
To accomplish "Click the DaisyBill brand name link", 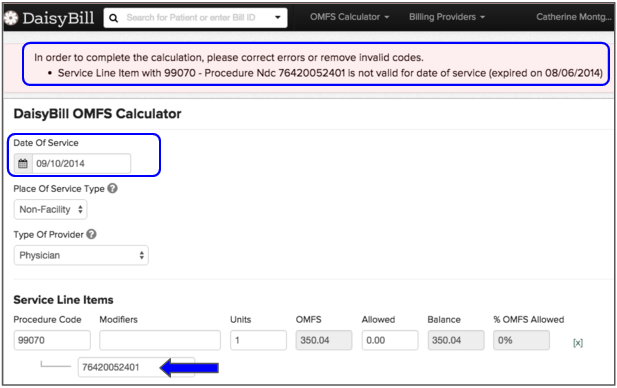I will pos(58,18).
